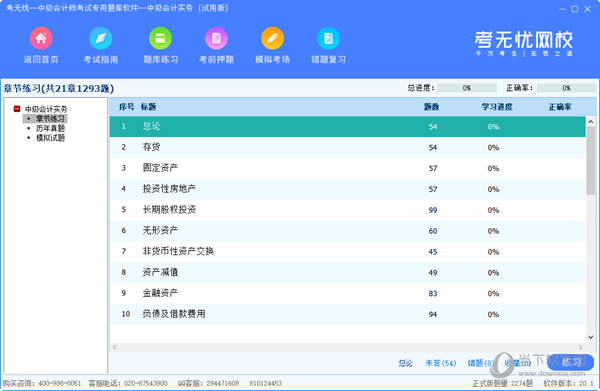Screen dimensions: 600x391
Task: Click the 返回首页 home icon
Action: [41, 38]
